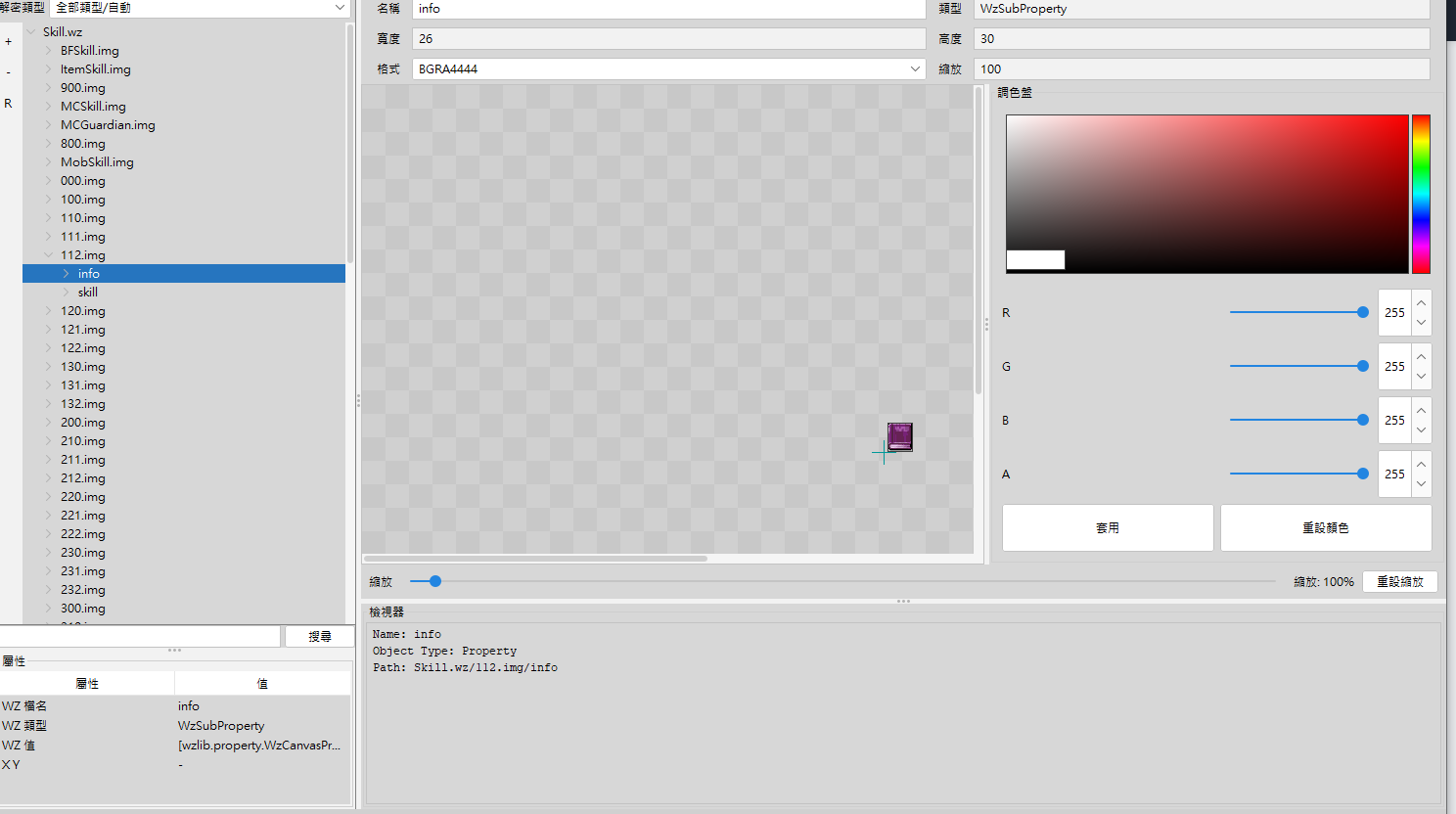Click the 套用 apply button
The image size is (1456, 814).
(1108, 528)
